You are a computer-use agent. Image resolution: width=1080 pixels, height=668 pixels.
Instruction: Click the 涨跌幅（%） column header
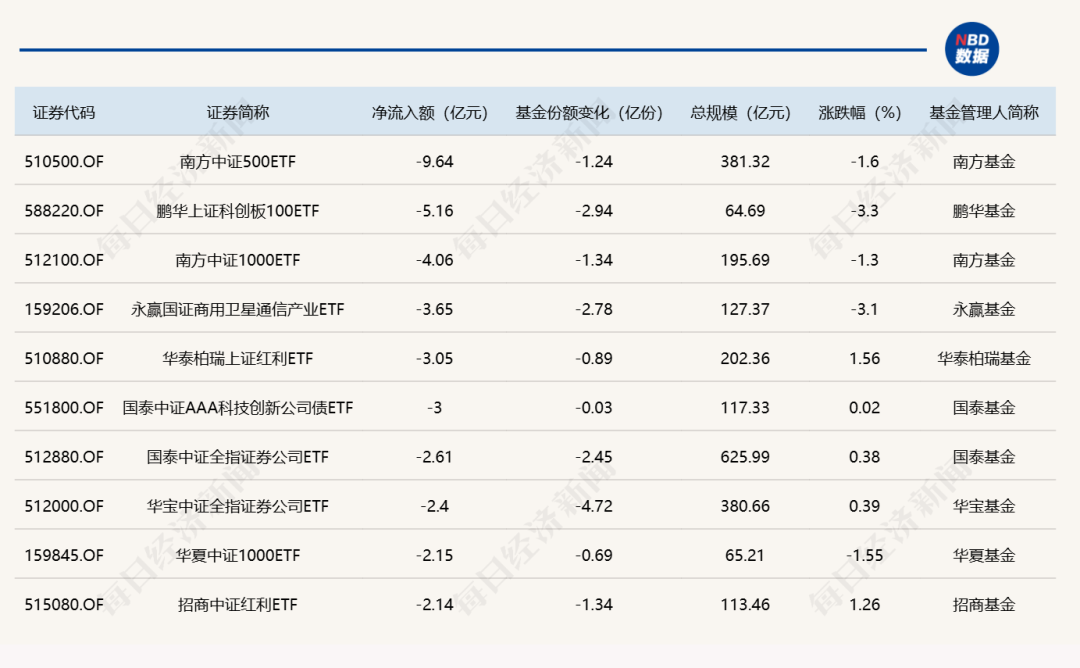tap(860, 112)
